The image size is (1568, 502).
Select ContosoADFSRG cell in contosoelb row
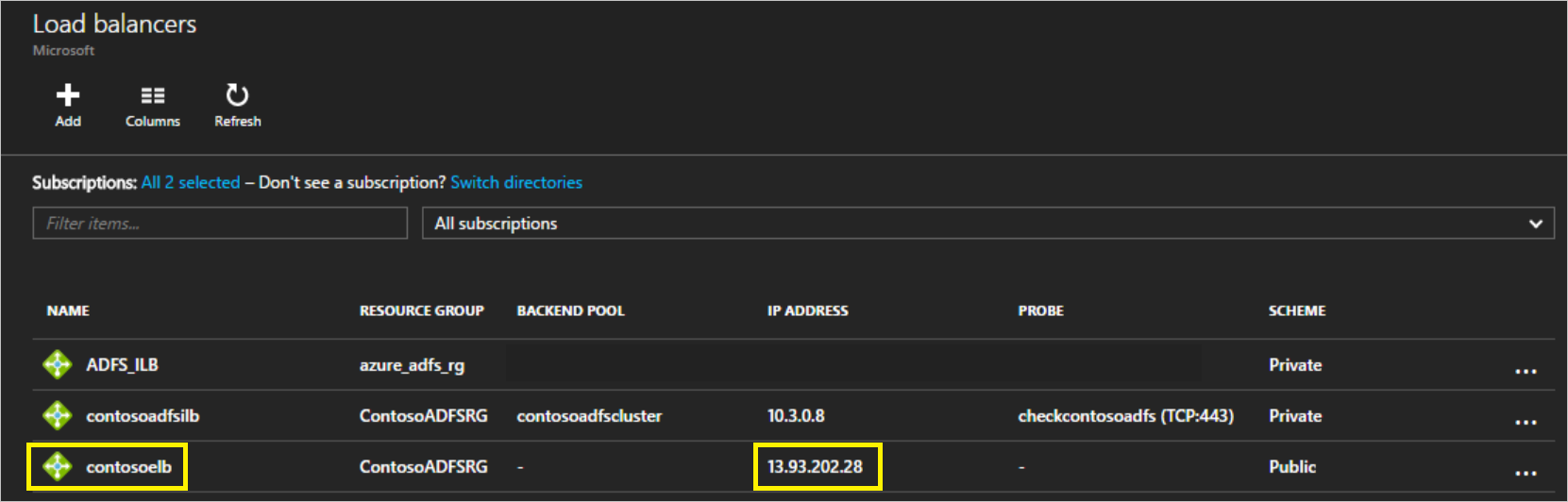[423, 466]
